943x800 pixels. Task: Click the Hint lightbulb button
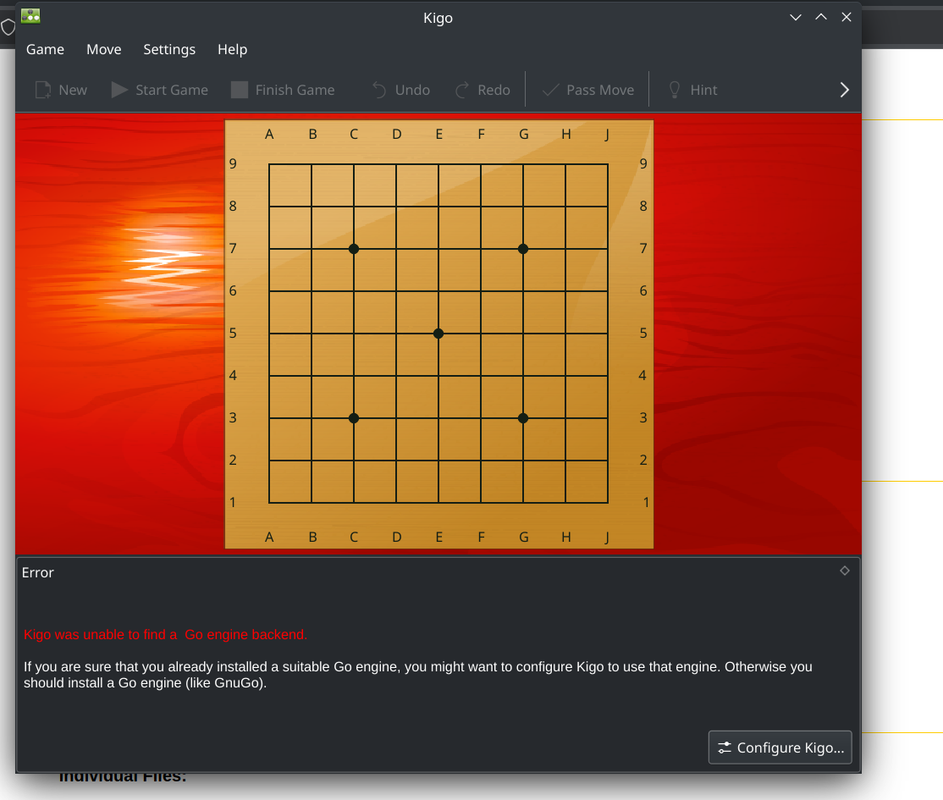pos(693,90)
